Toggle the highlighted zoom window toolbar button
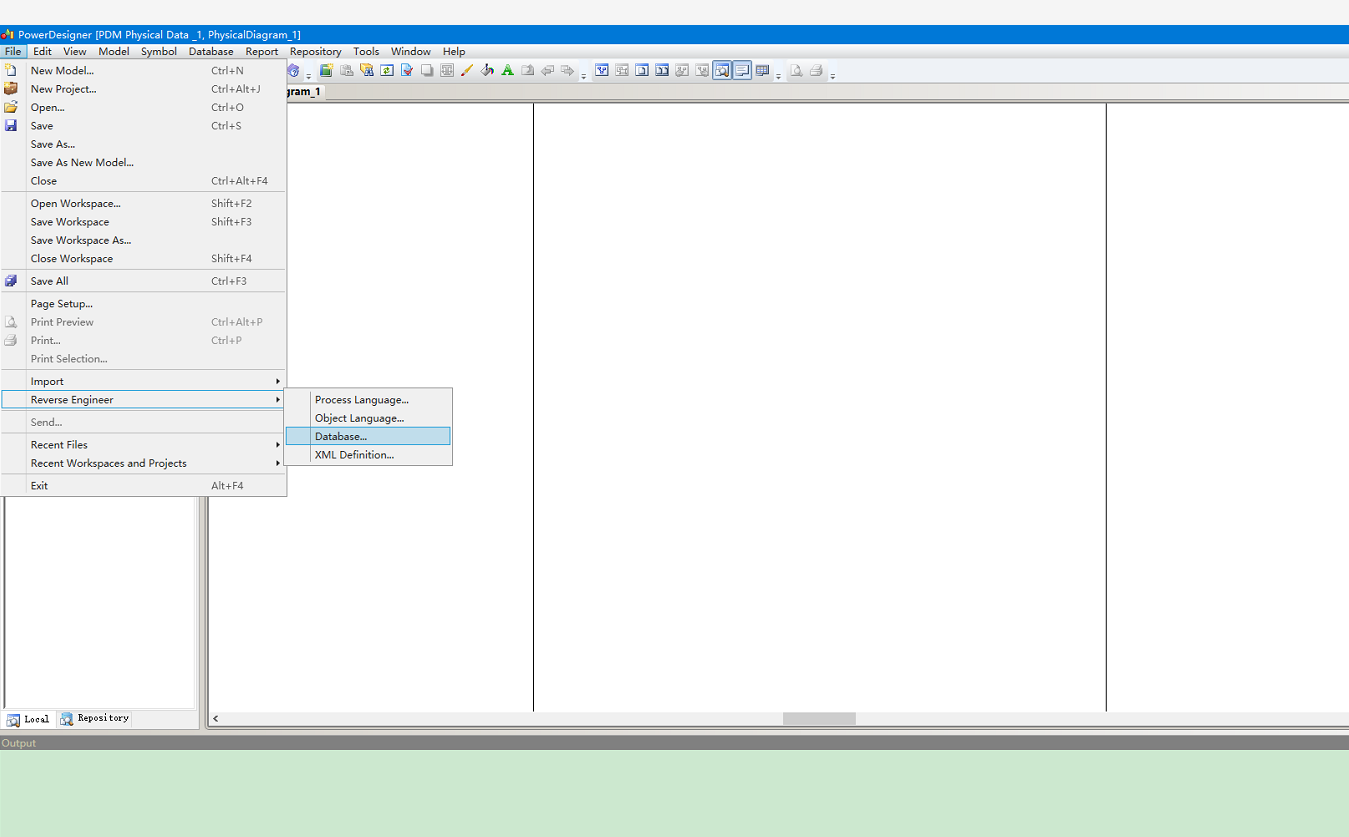The width and height of the screenshot is (1349, 837). point(722,70)
